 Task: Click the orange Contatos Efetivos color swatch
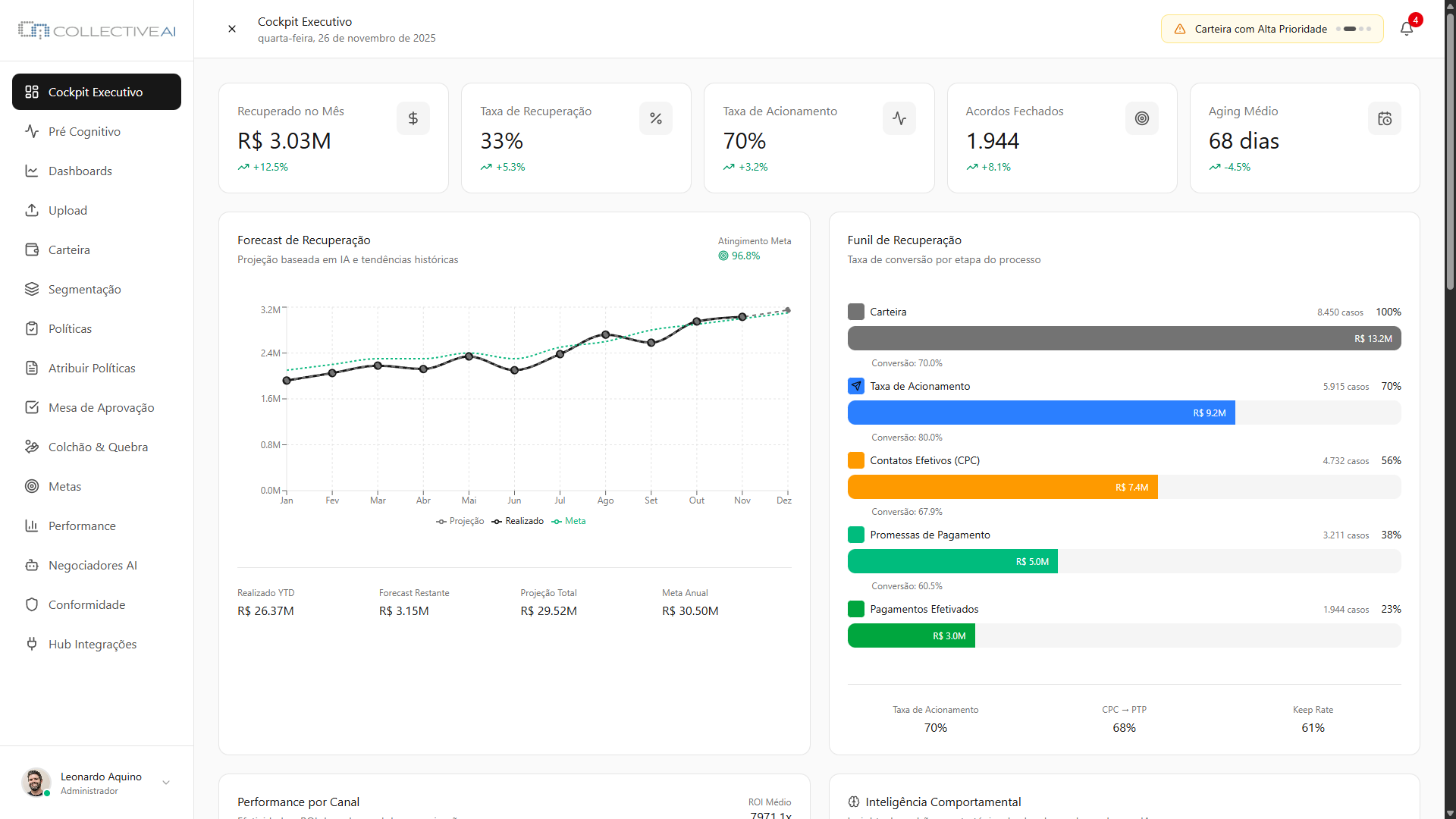tap(856, 460)
